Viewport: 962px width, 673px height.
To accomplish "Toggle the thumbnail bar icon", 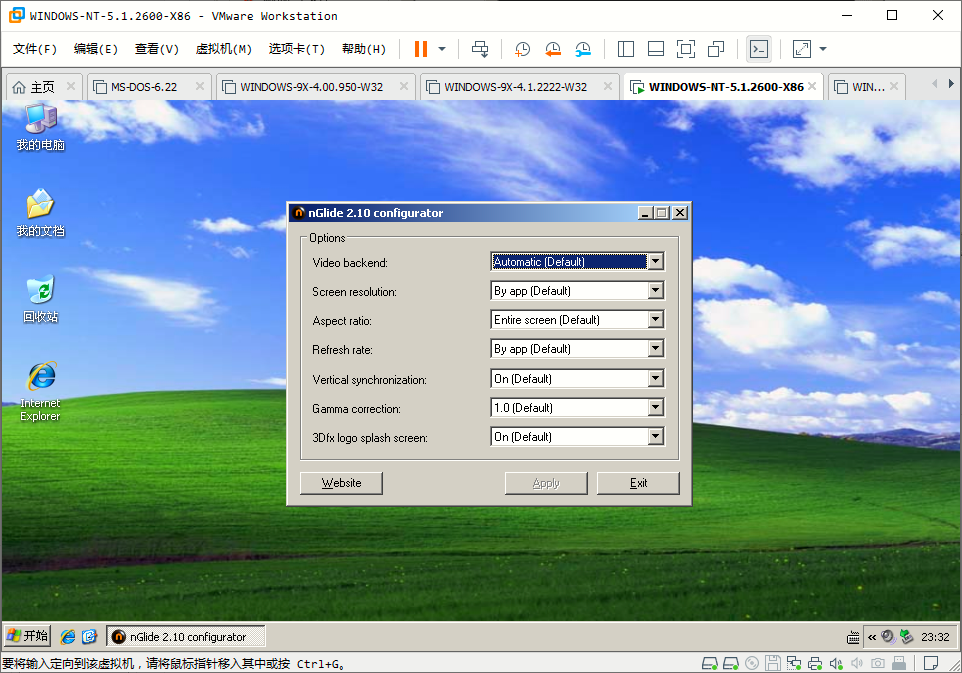I will (x=656, y=49).
